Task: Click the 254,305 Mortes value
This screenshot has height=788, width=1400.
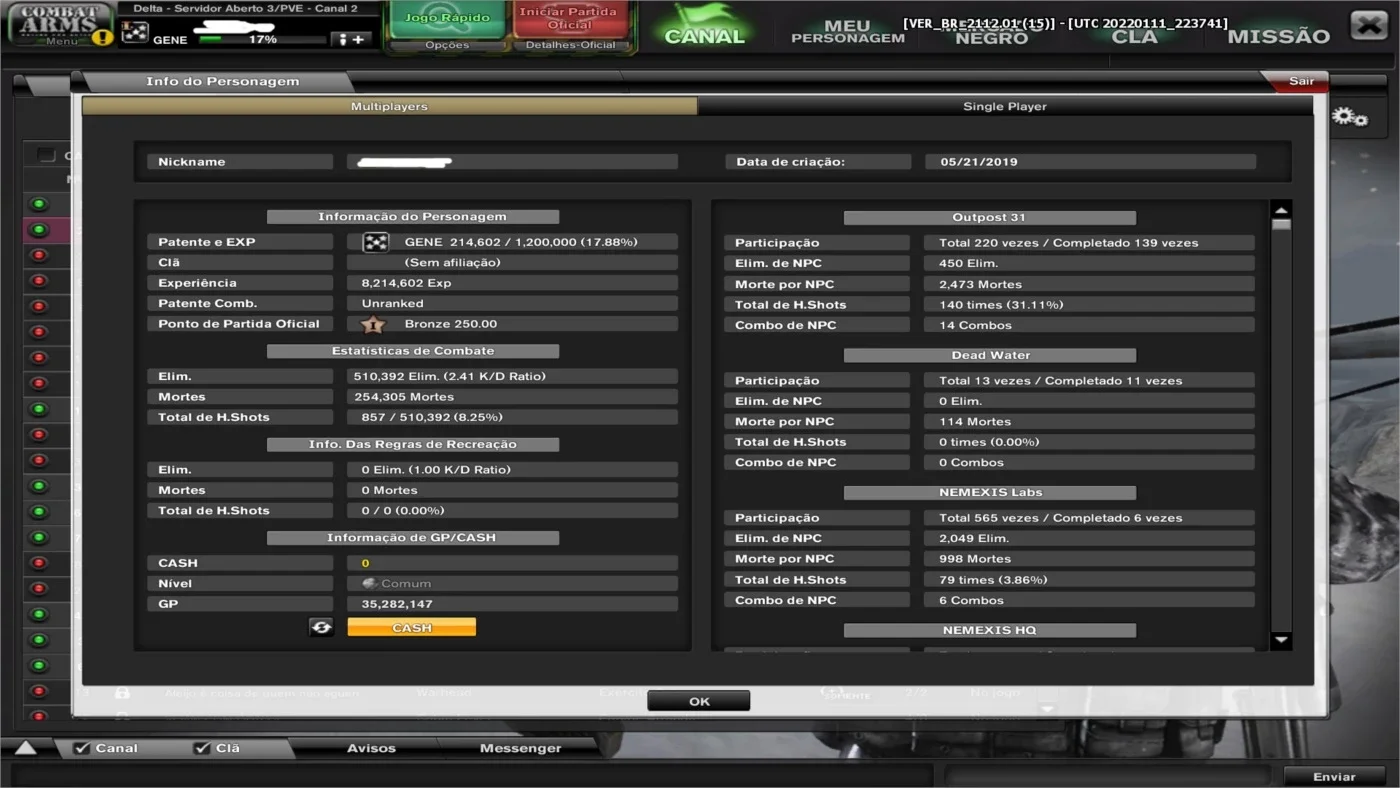Action: [x=512, y=397]
